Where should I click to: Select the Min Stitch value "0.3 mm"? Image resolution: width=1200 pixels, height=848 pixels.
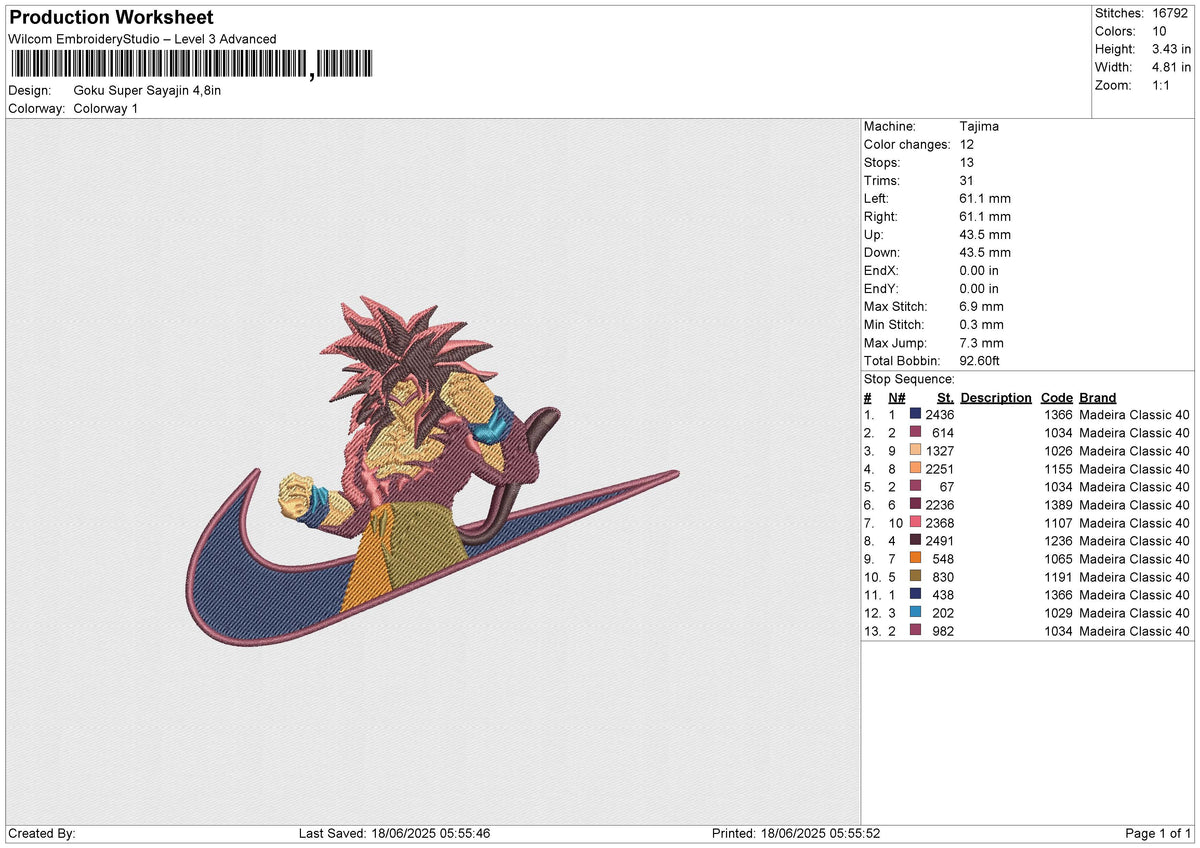982,324
